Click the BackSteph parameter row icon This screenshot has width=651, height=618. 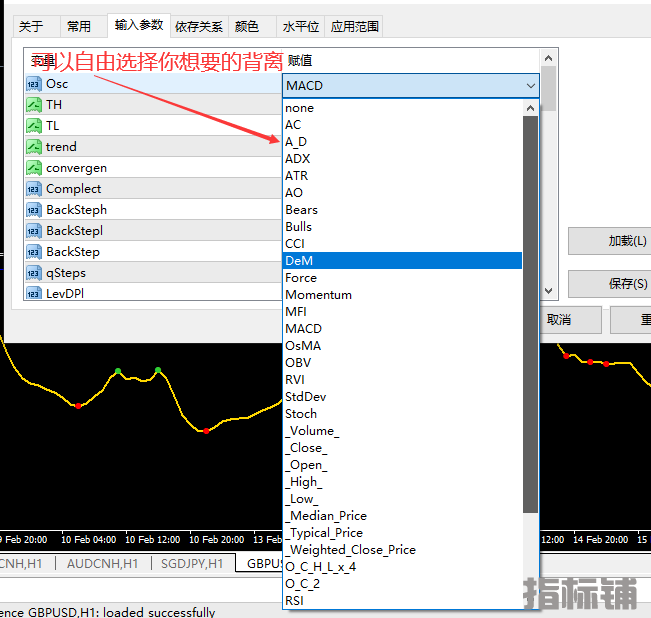pos(34,210)
